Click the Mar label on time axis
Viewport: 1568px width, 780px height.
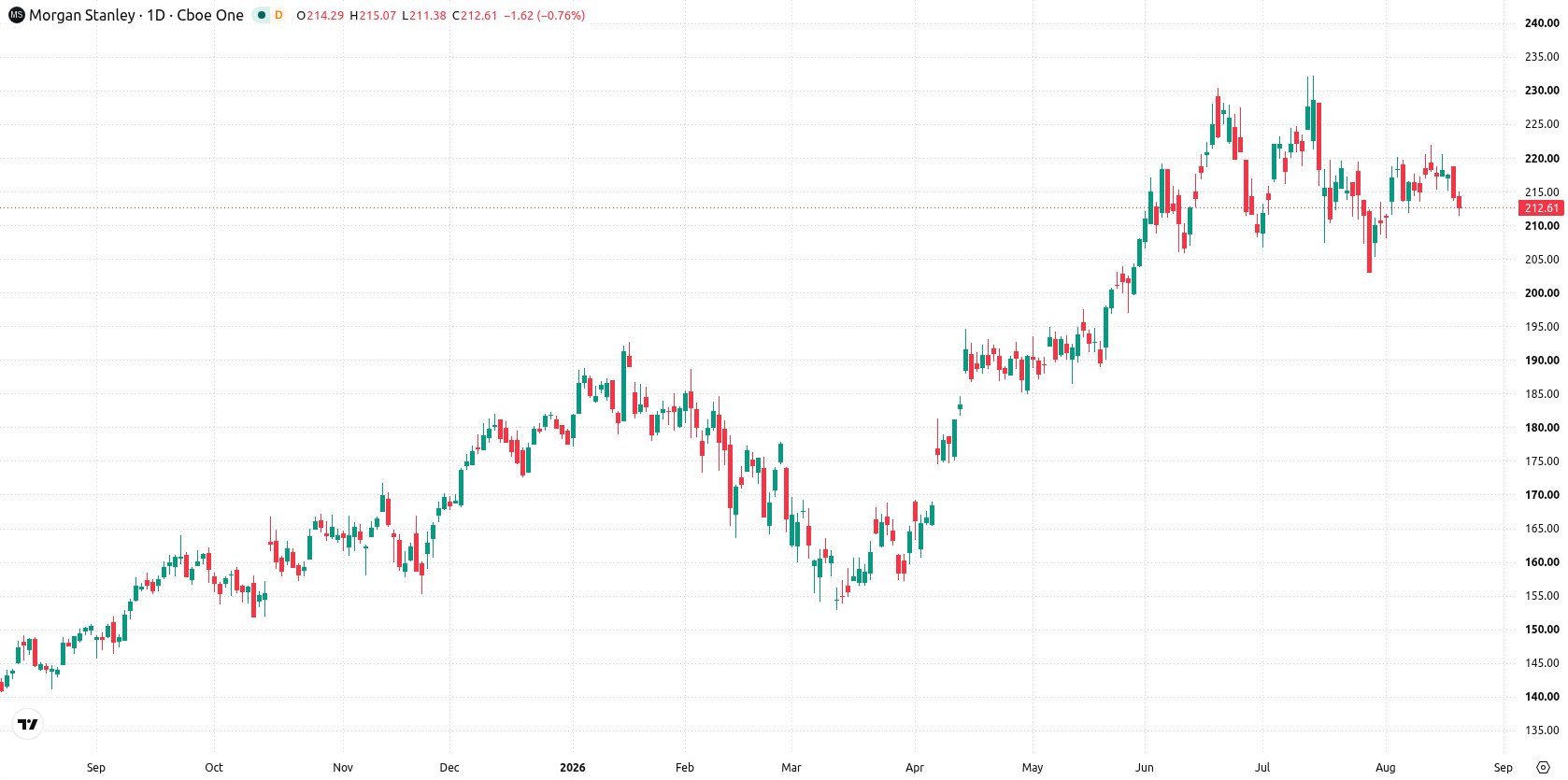pos(791,768)
